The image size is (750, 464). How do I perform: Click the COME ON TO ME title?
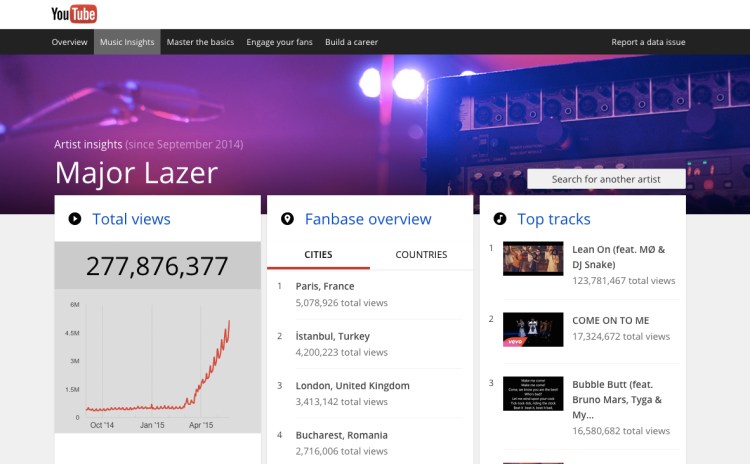click(611, 320)
